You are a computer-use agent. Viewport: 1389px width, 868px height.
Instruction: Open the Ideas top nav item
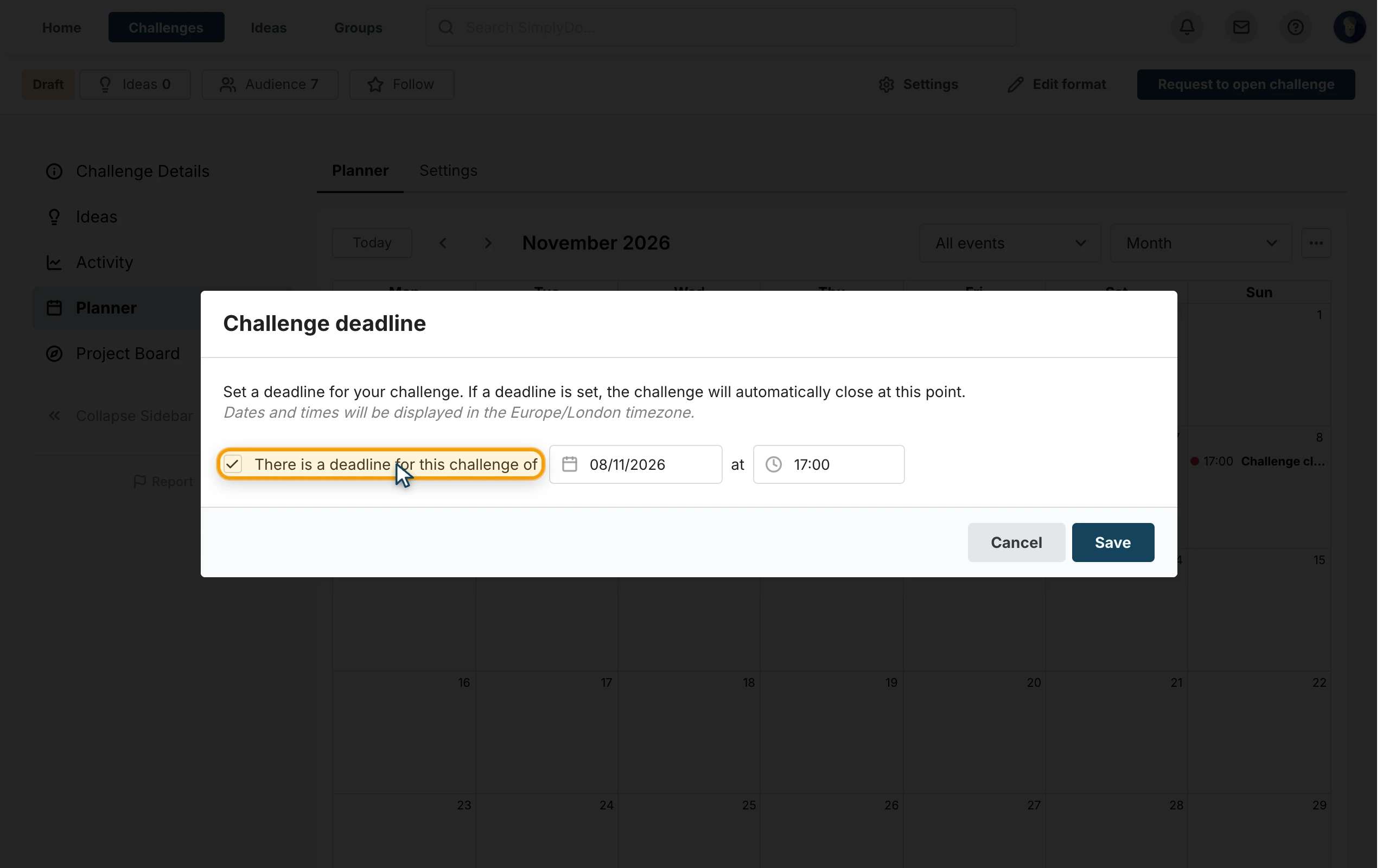click(268, 27)
